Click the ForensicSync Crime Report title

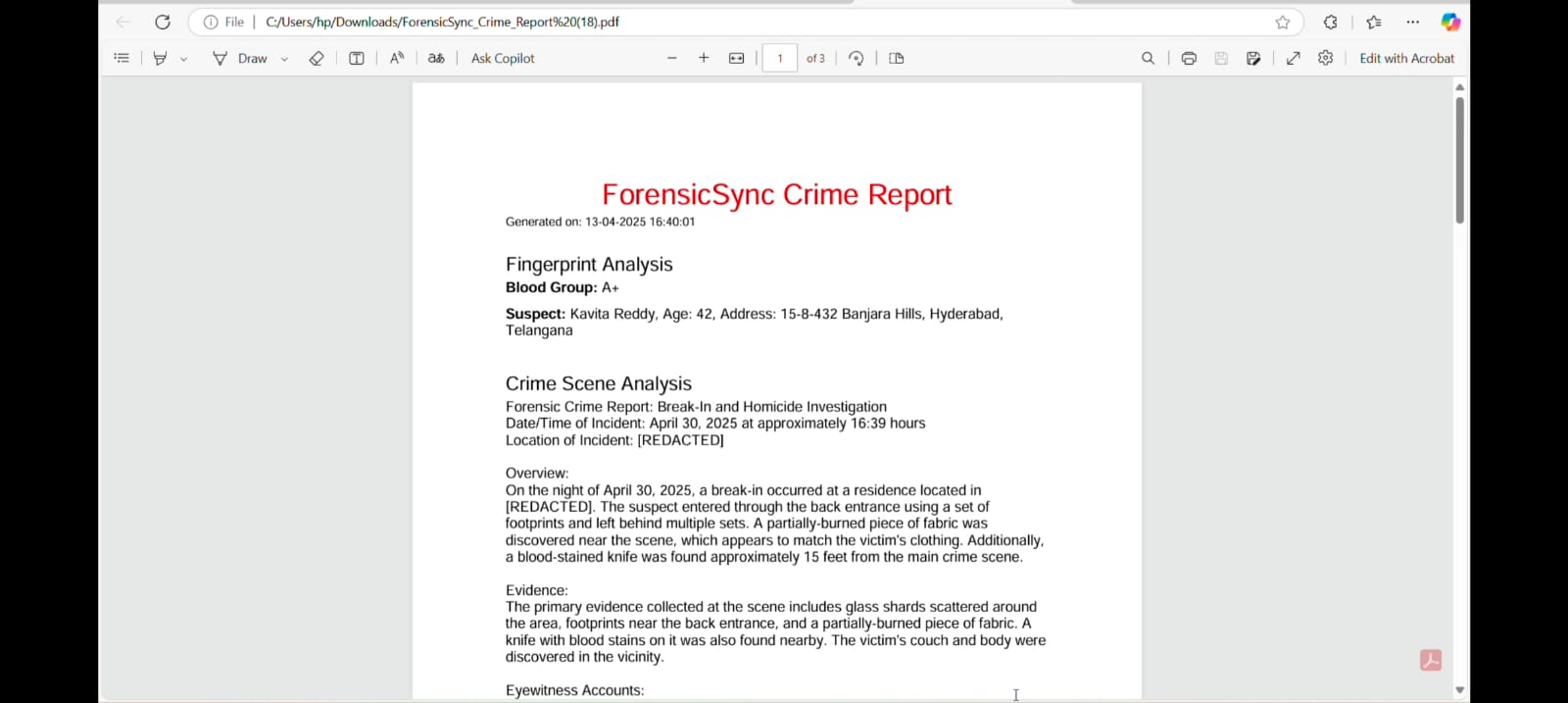click(x=777, y=194)
